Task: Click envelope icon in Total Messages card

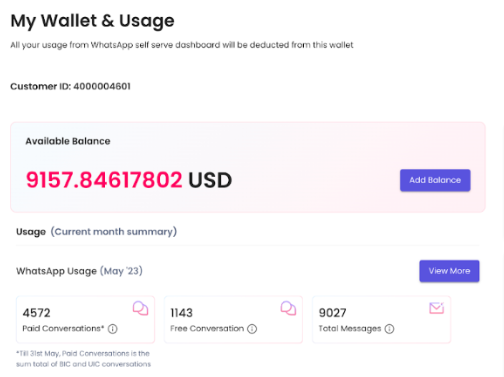Action: point(436,308)
